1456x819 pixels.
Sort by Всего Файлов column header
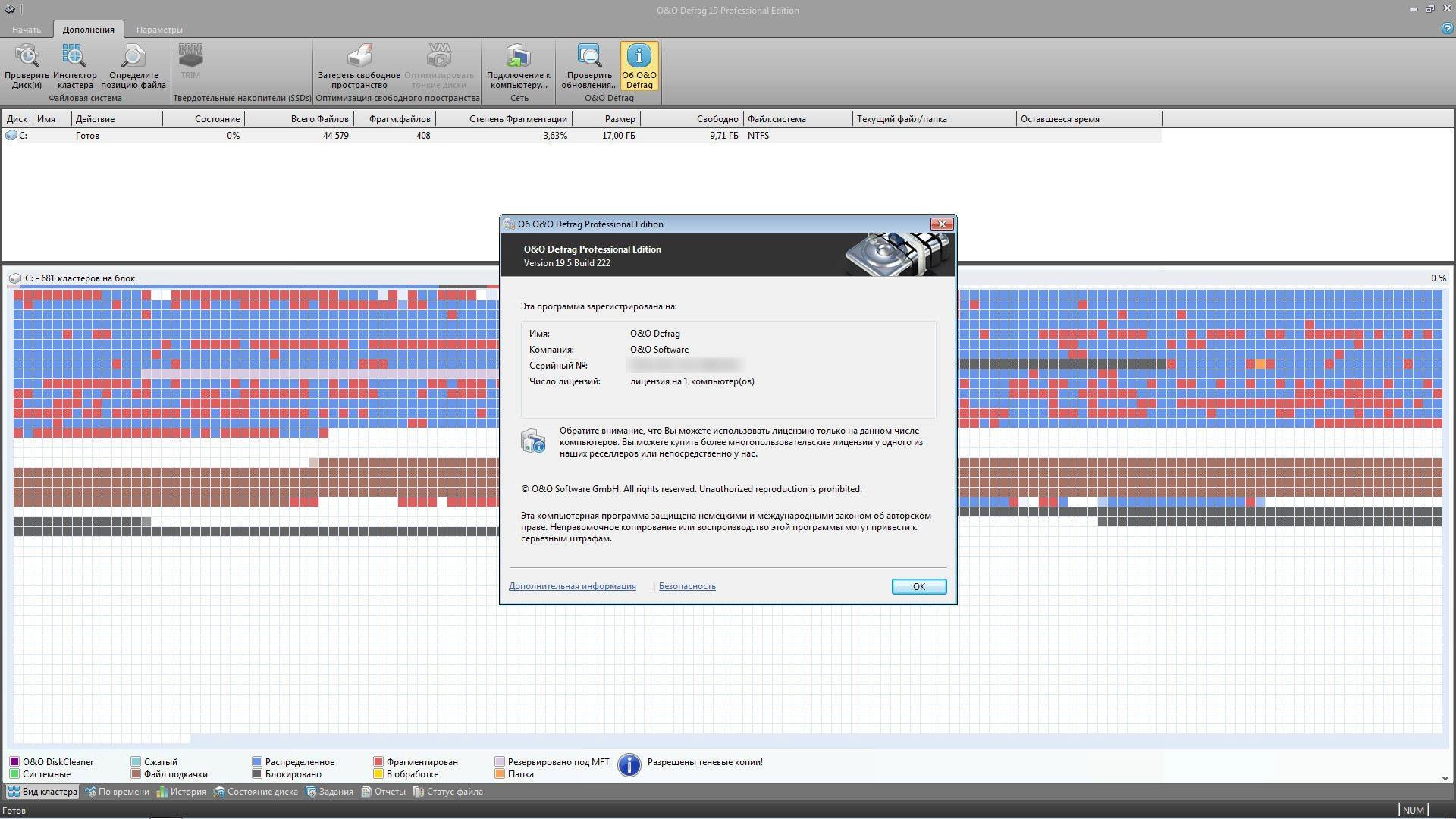click(298, 119)
